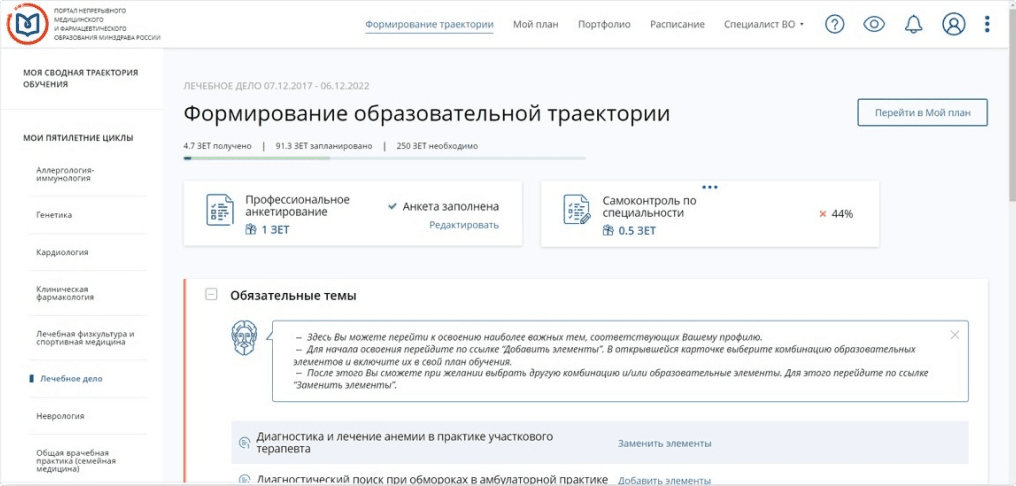Click the Перейти в Мой план button
Viewport: 1016px width, 486px height.
pos(923,113)
